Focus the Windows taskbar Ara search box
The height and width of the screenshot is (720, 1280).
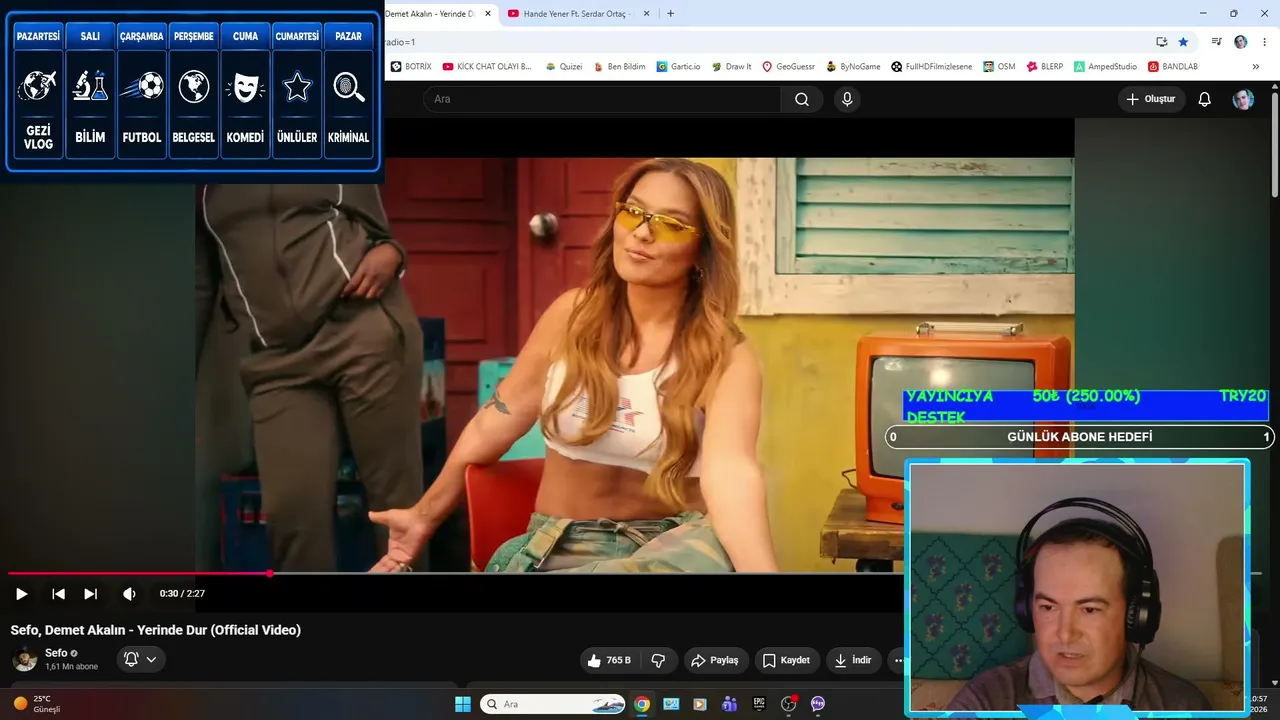click(x=554, y=704)
